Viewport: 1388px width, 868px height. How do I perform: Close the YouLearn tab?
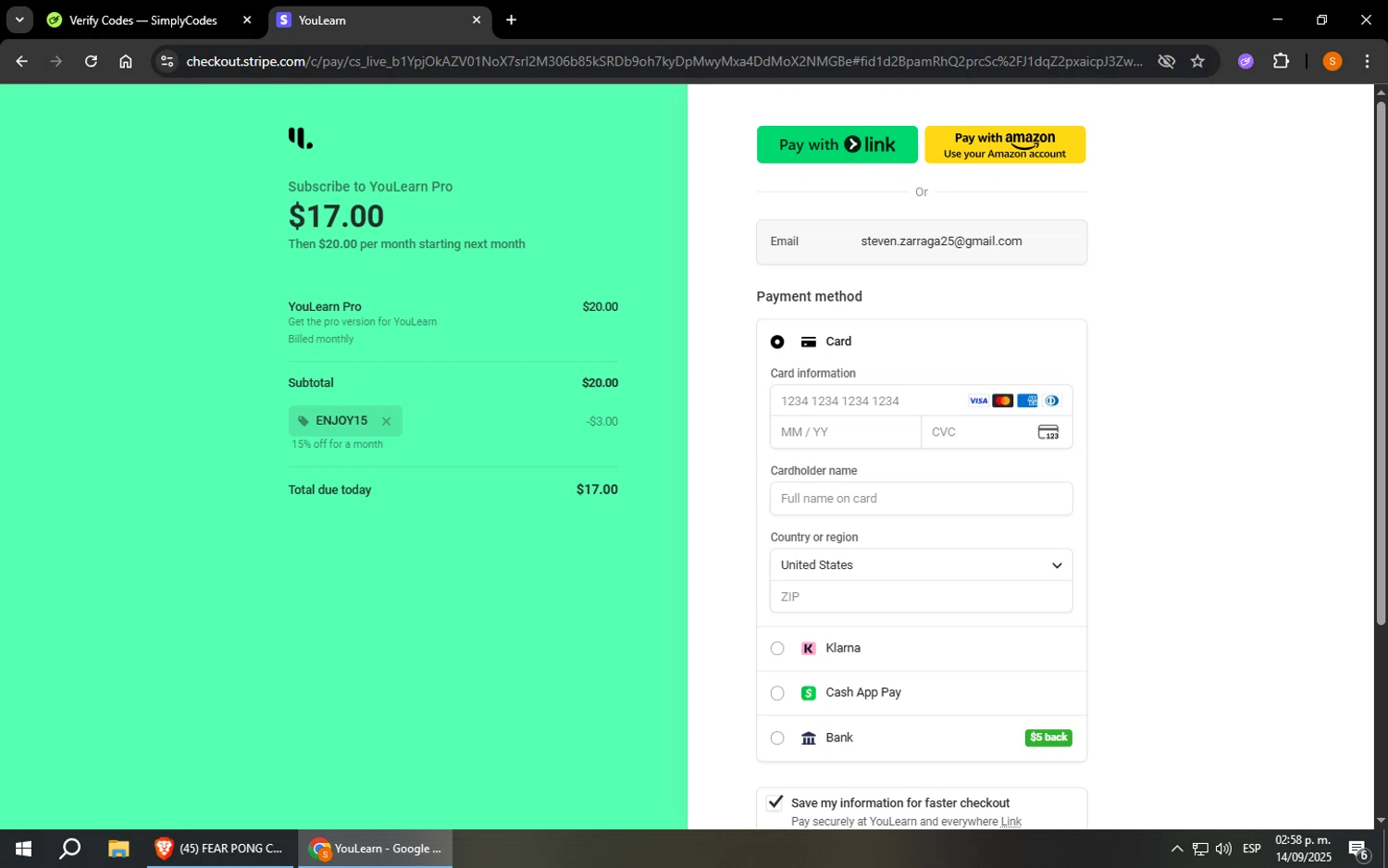coord(477,20)
